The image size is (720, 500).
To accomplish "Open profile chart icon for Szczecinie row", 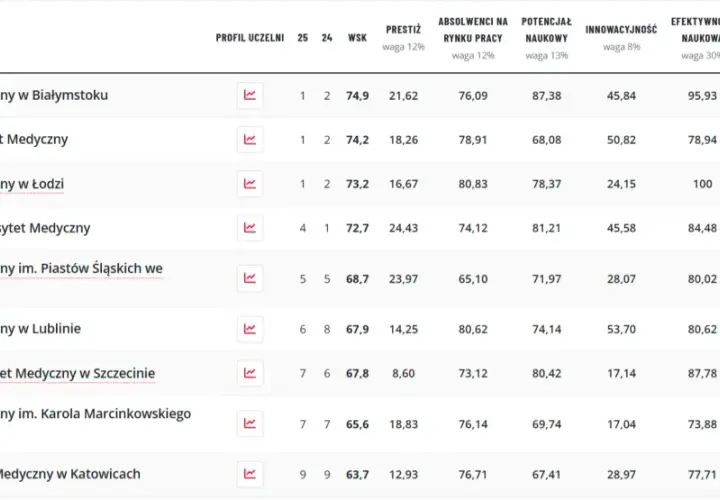I will [x=250, y=373].
